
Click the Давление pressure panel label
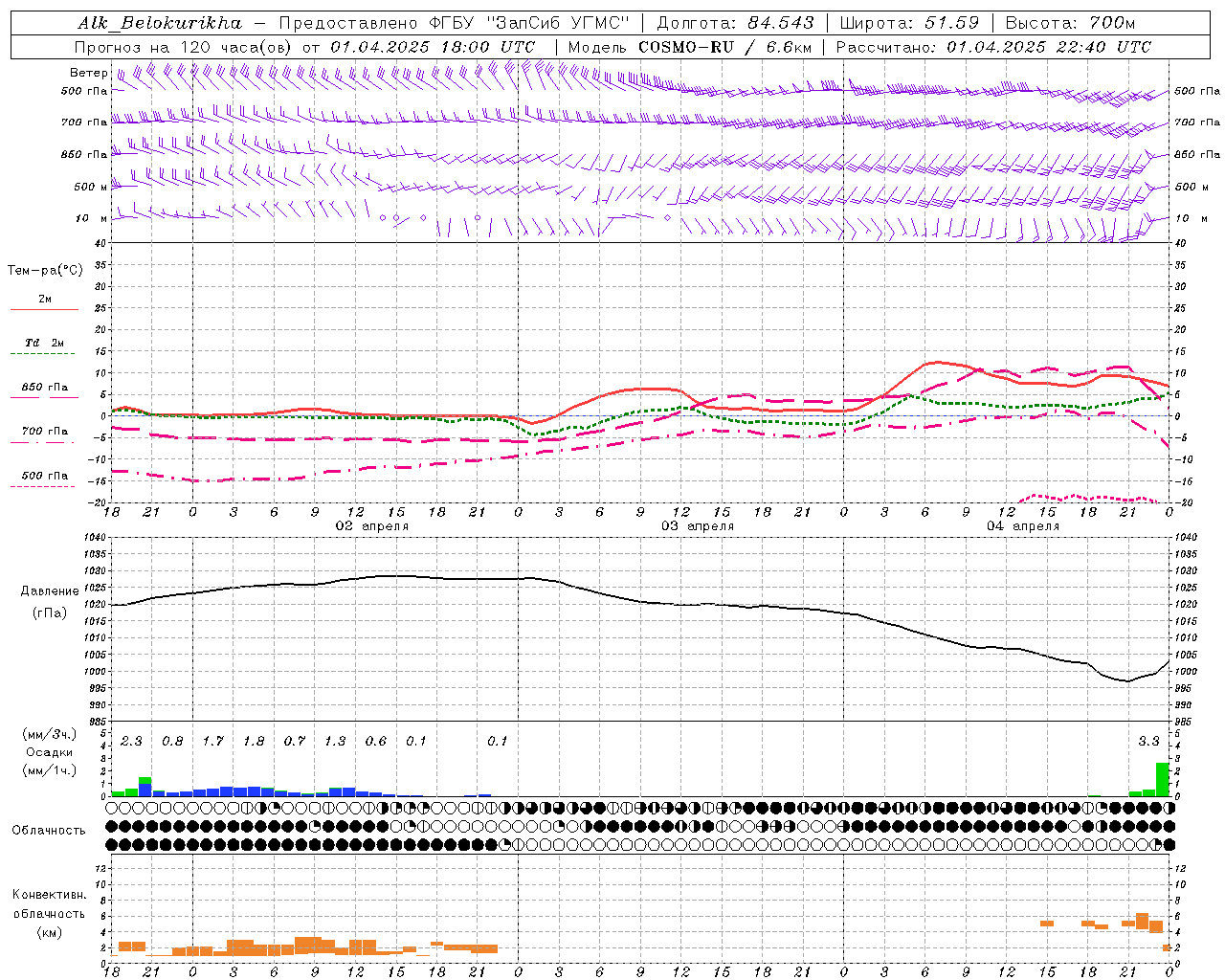50,591
